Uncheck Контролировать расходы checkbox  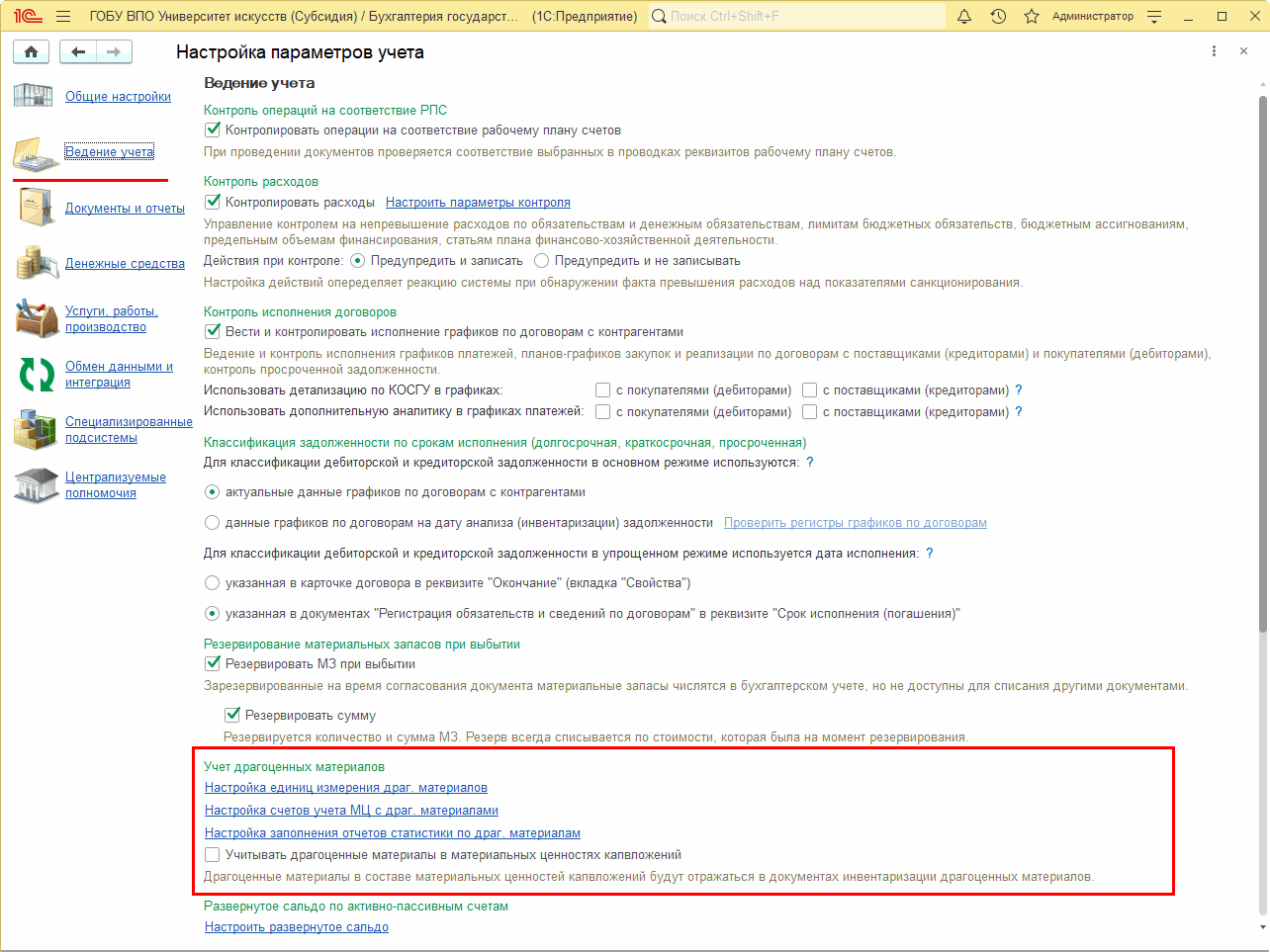tap(213, 202)
